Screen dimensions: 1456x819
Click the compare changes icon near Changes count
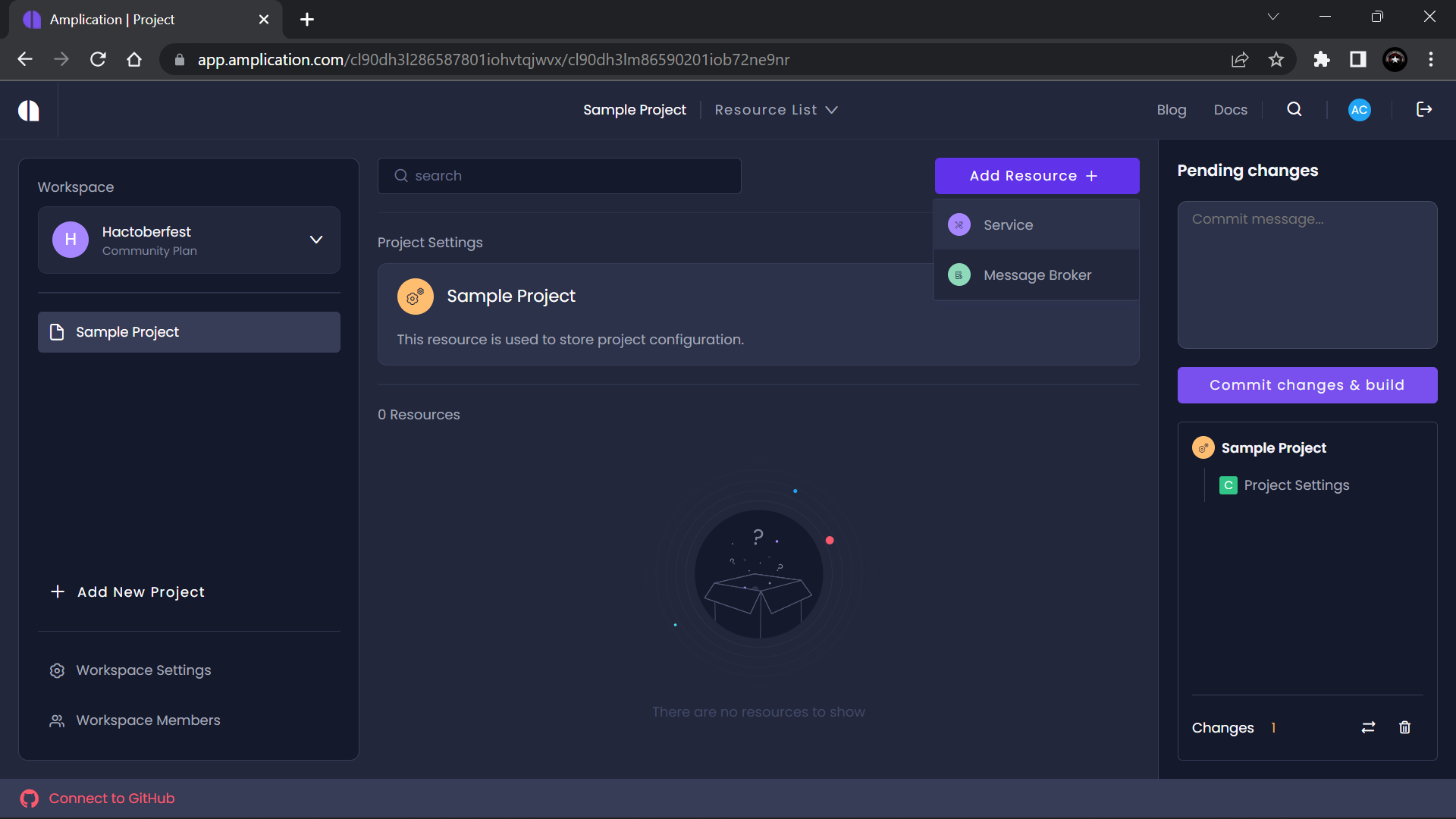click(x=1368, y=727)
